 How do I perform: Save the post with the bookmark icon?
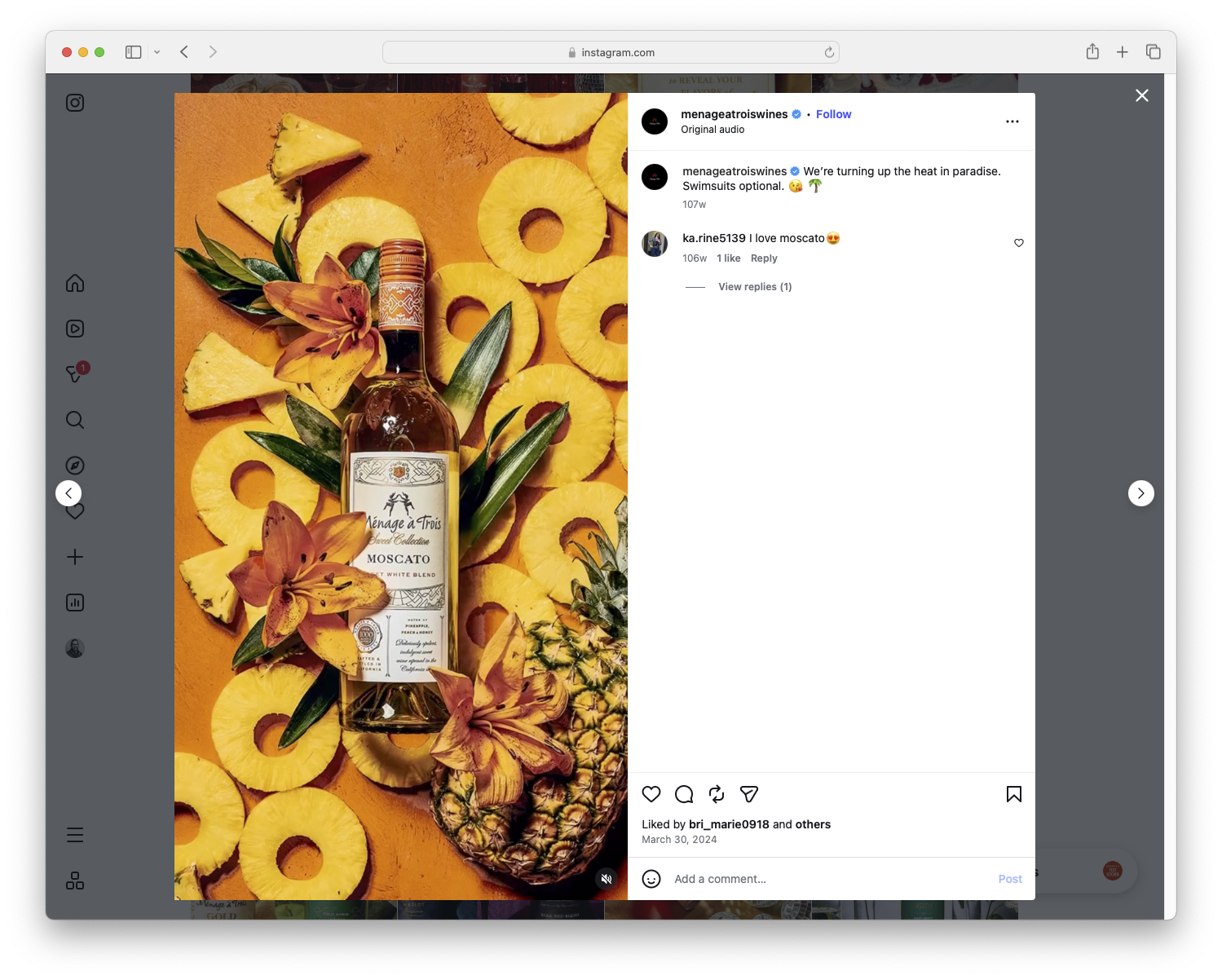click(1014, 794)
